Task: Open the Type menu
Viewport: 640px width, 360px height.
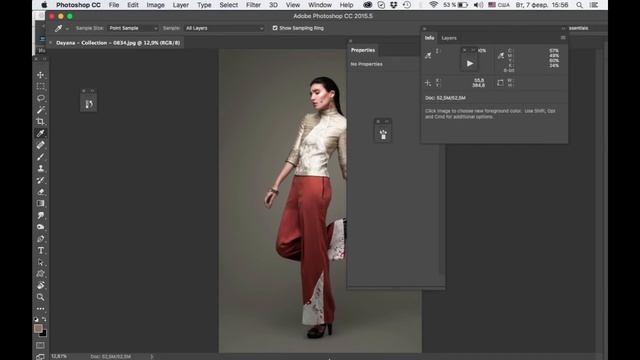Action: click(204, 5)
